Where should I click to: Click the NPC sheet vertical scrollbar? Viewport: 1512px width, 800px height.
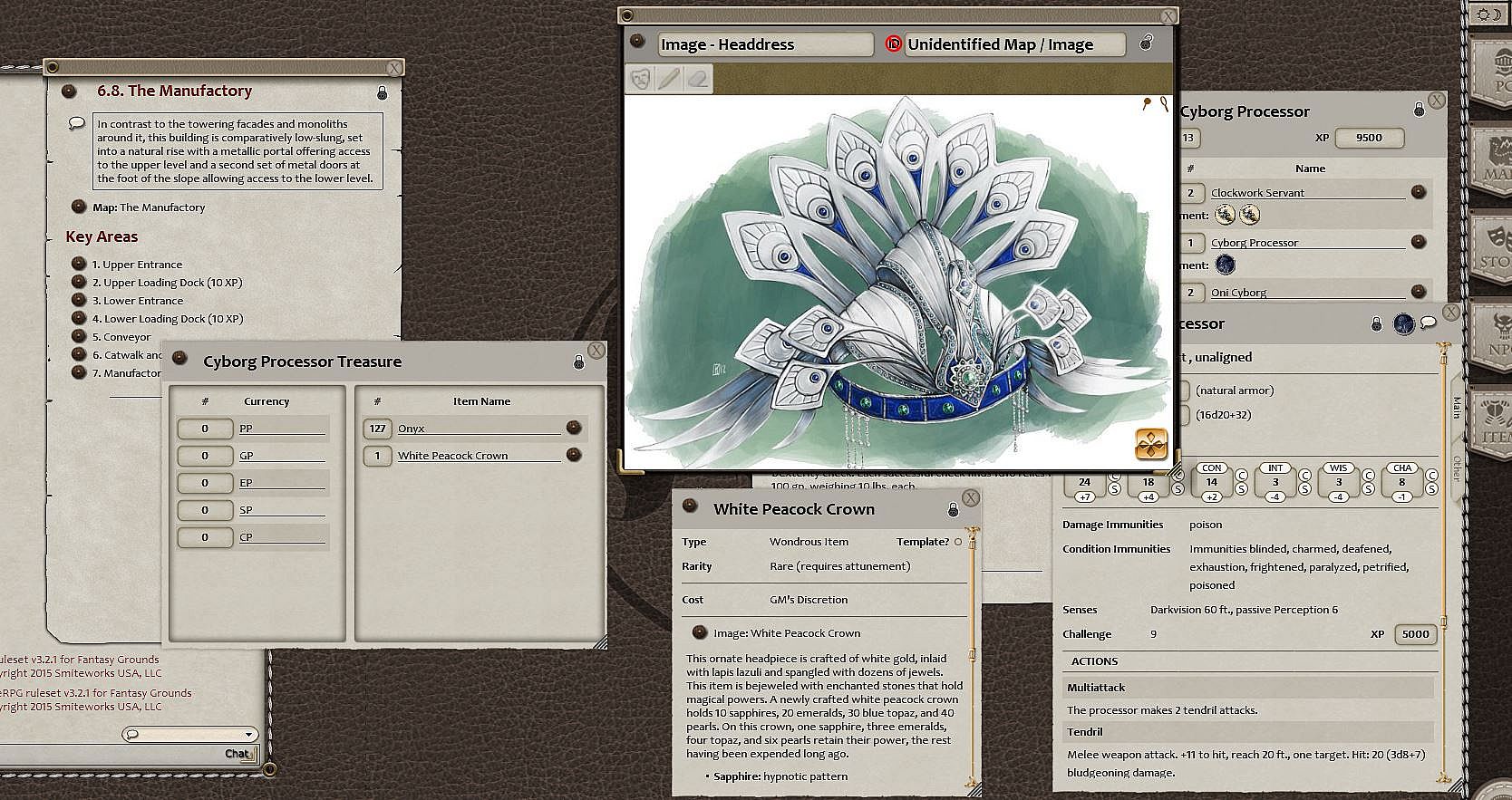tap(1444, 562)
